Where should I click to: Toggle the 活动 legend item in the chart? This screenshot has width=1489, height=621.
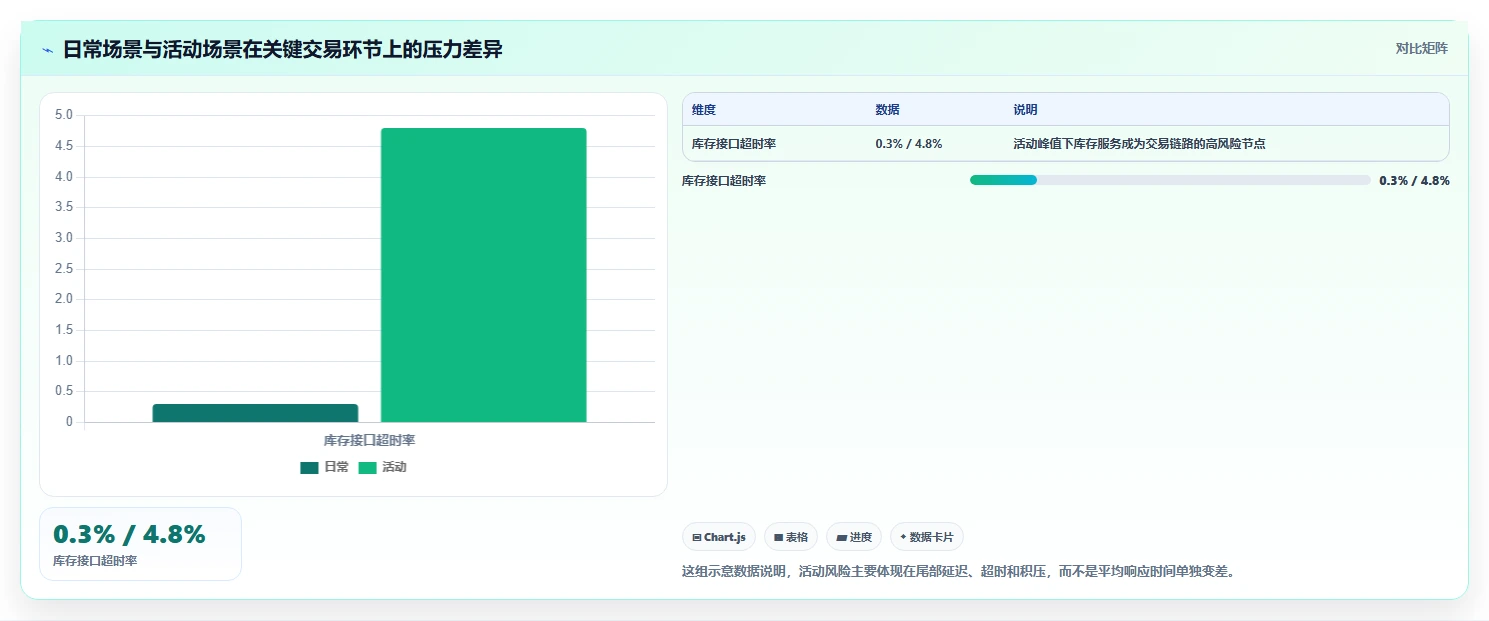tap(383, 467)
